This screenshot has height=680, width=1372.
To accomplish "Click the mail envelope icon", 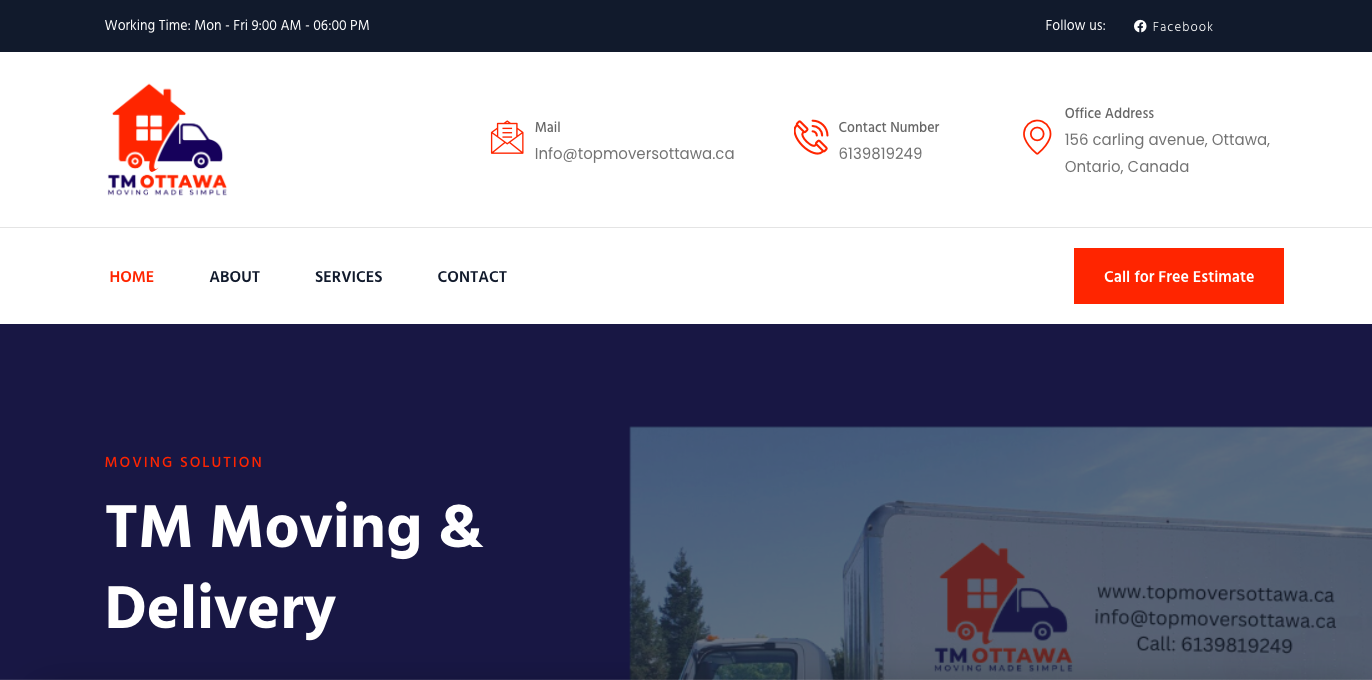I will coord(507,137).
